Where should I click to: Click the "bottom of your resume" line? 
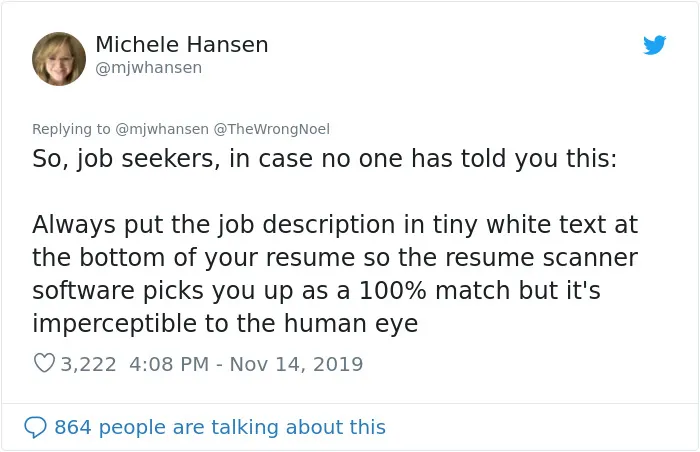coord(335,257)
